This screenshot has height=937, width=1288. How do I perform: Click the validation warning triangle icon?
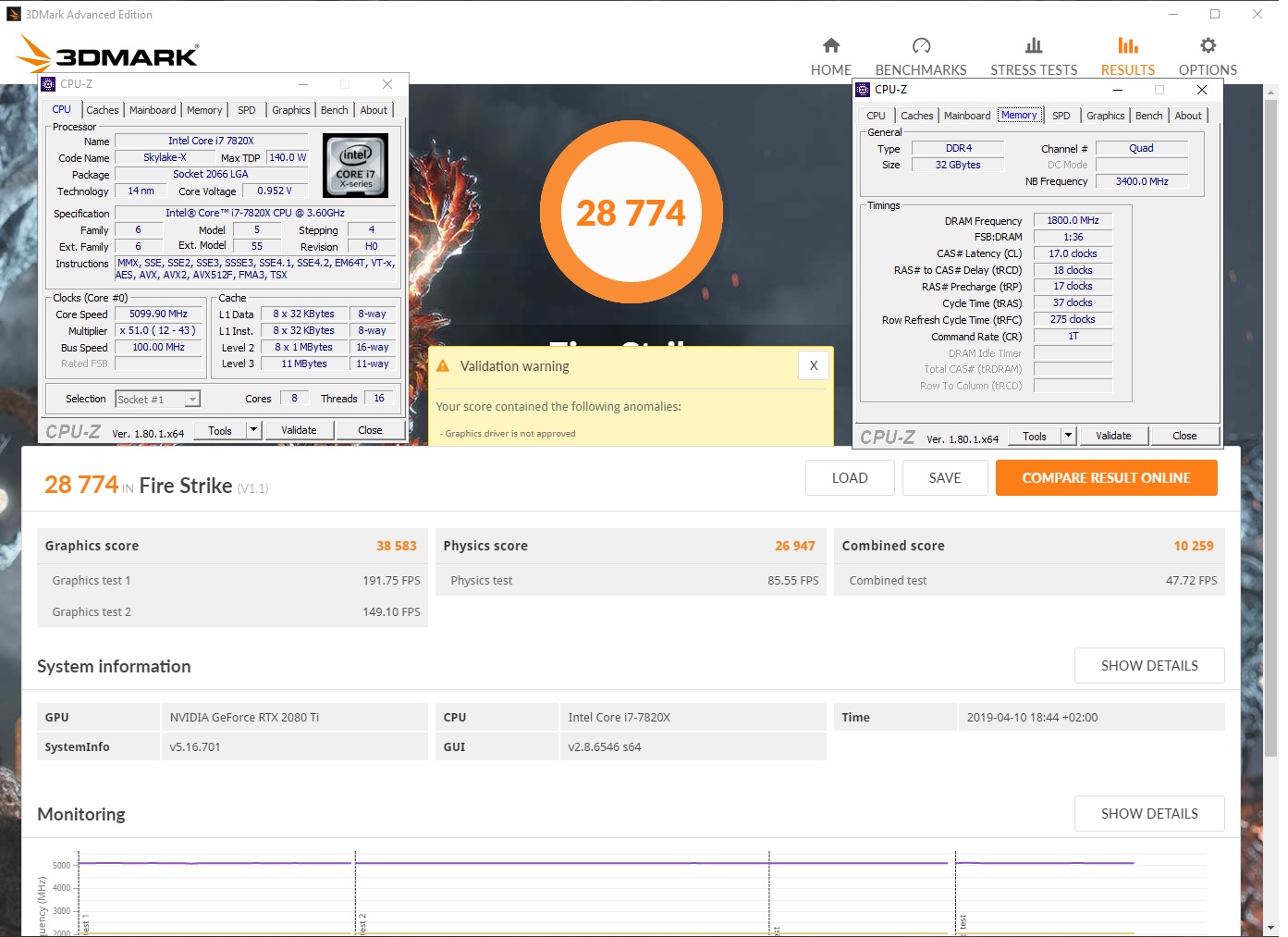tap(443, 366)
